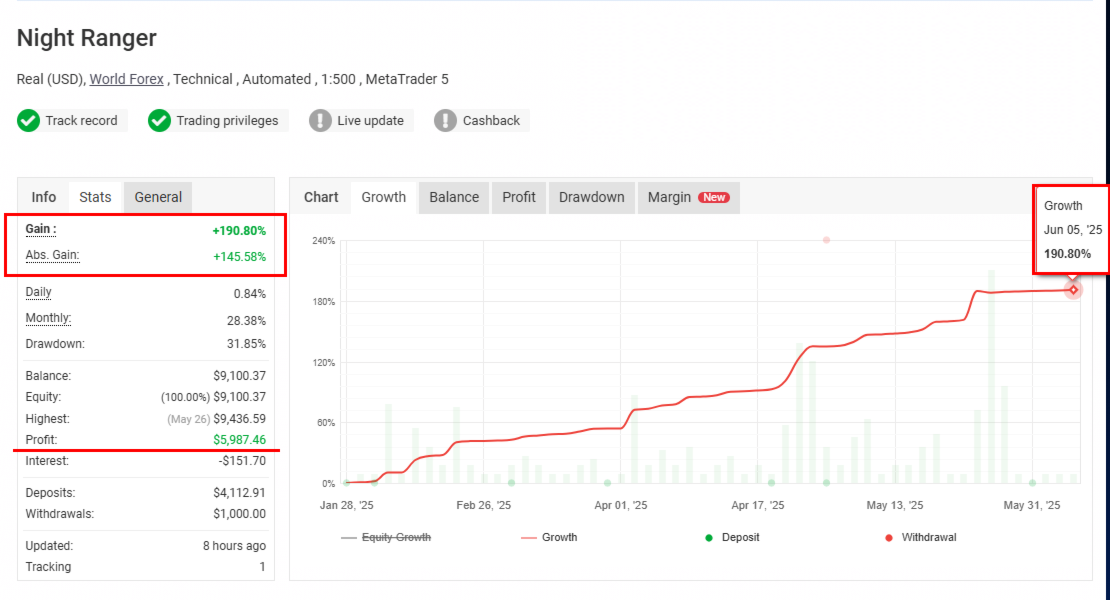This screenshot has height=600, width=1110.
Task: Click the Balance value $9,100.37
Action: [x=239, y=376]
